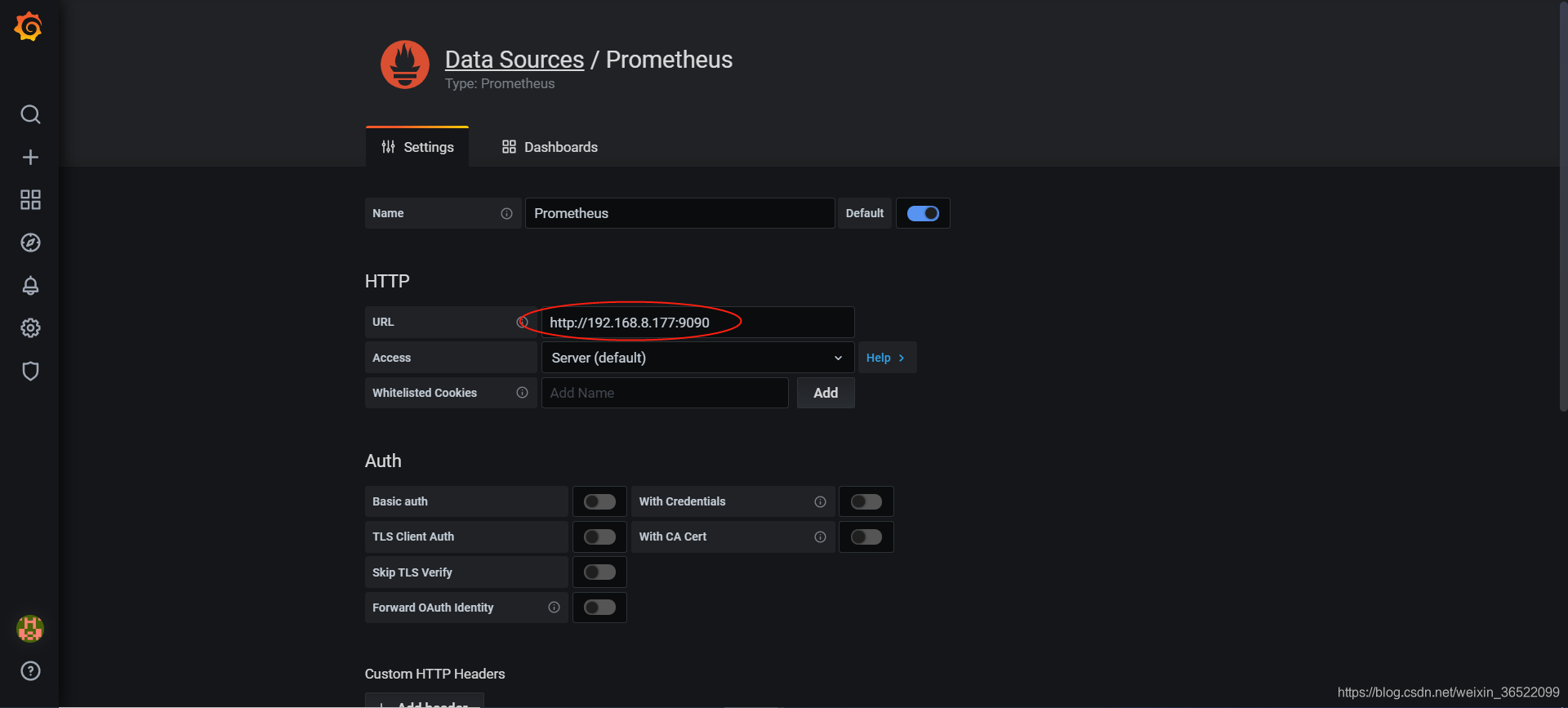Viewport: 1568px width, 708px height.
Task: Click the Prometheus flame logo
Action: (405, 65)
